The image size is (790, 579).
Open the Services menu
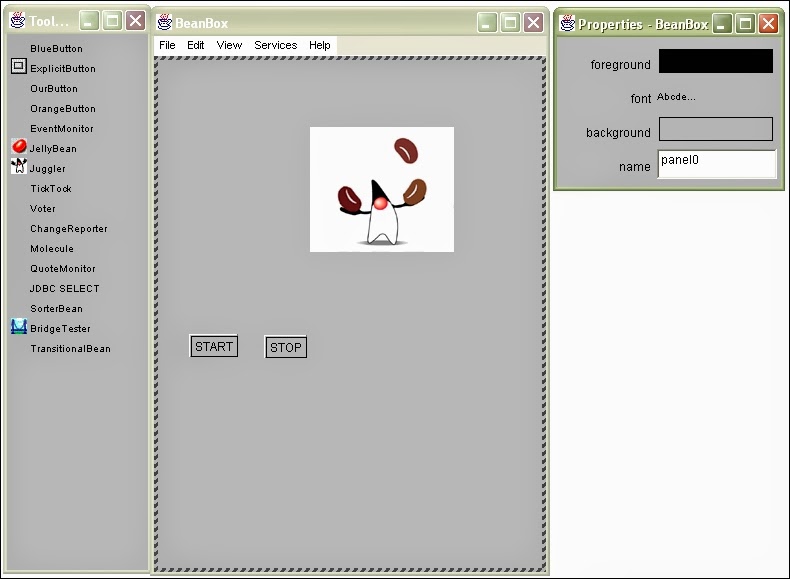276,45
